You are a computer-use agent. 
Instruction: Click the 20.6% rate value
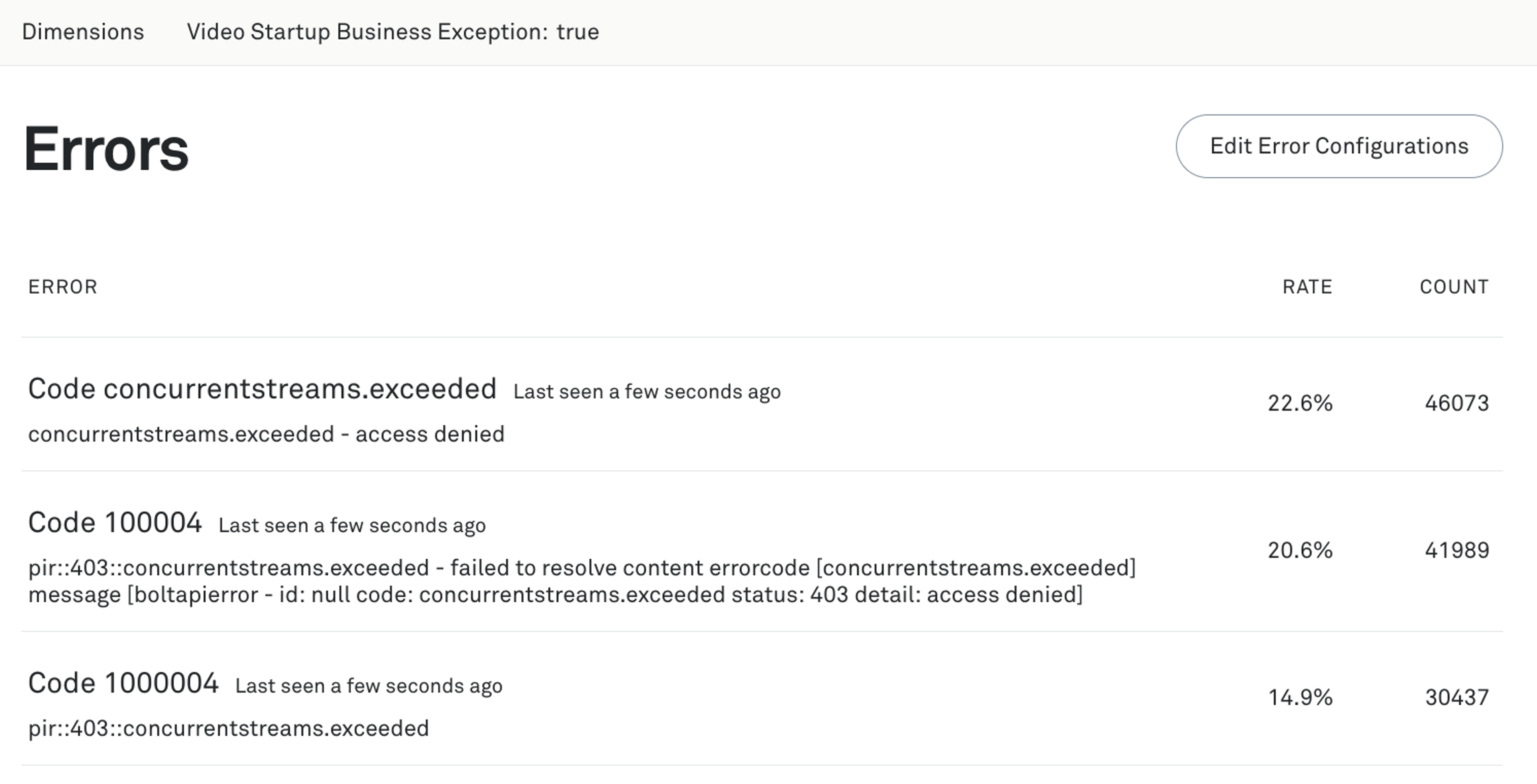click(1301, 550)
